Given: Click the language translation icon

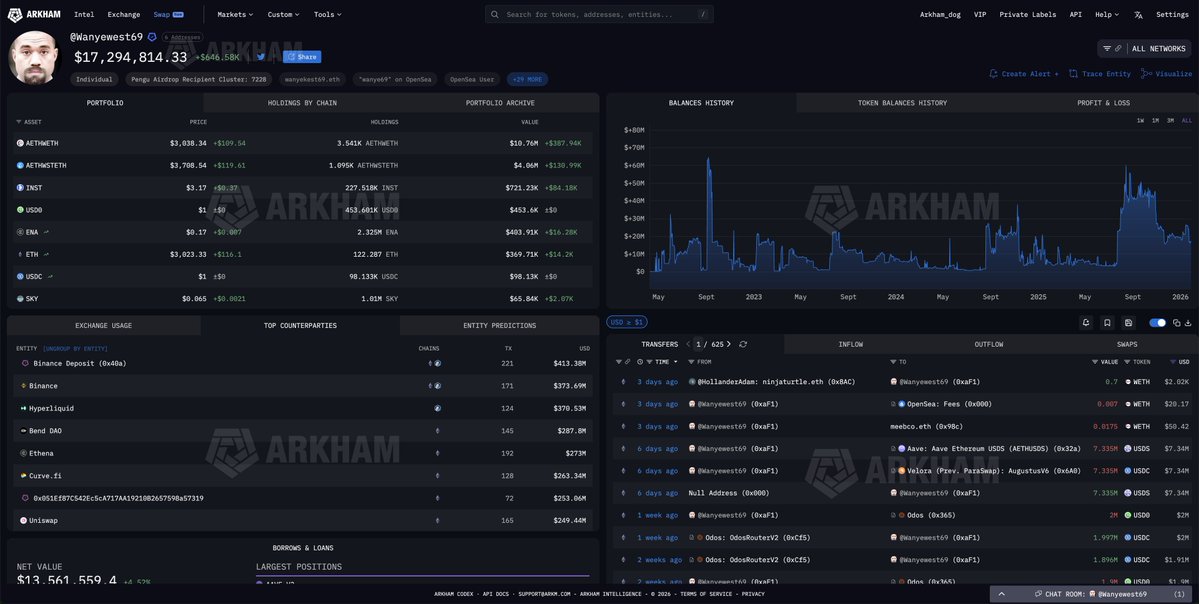Looking at the screenshot, I should click(x=1138, y=15).
